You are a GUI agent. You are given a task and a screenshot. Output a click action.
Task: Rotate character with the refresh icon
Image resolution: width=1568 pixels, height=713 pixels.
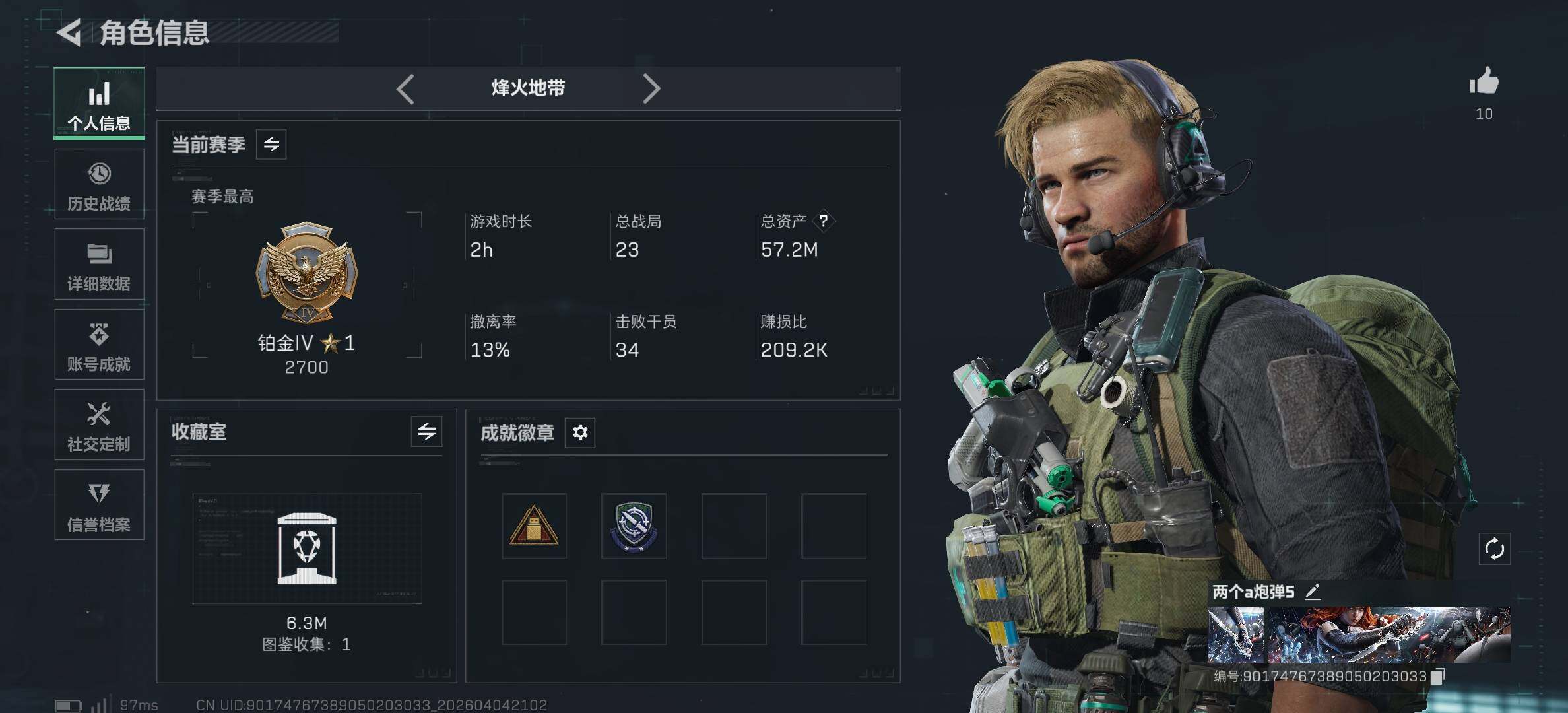click(x=1494, y=549)
